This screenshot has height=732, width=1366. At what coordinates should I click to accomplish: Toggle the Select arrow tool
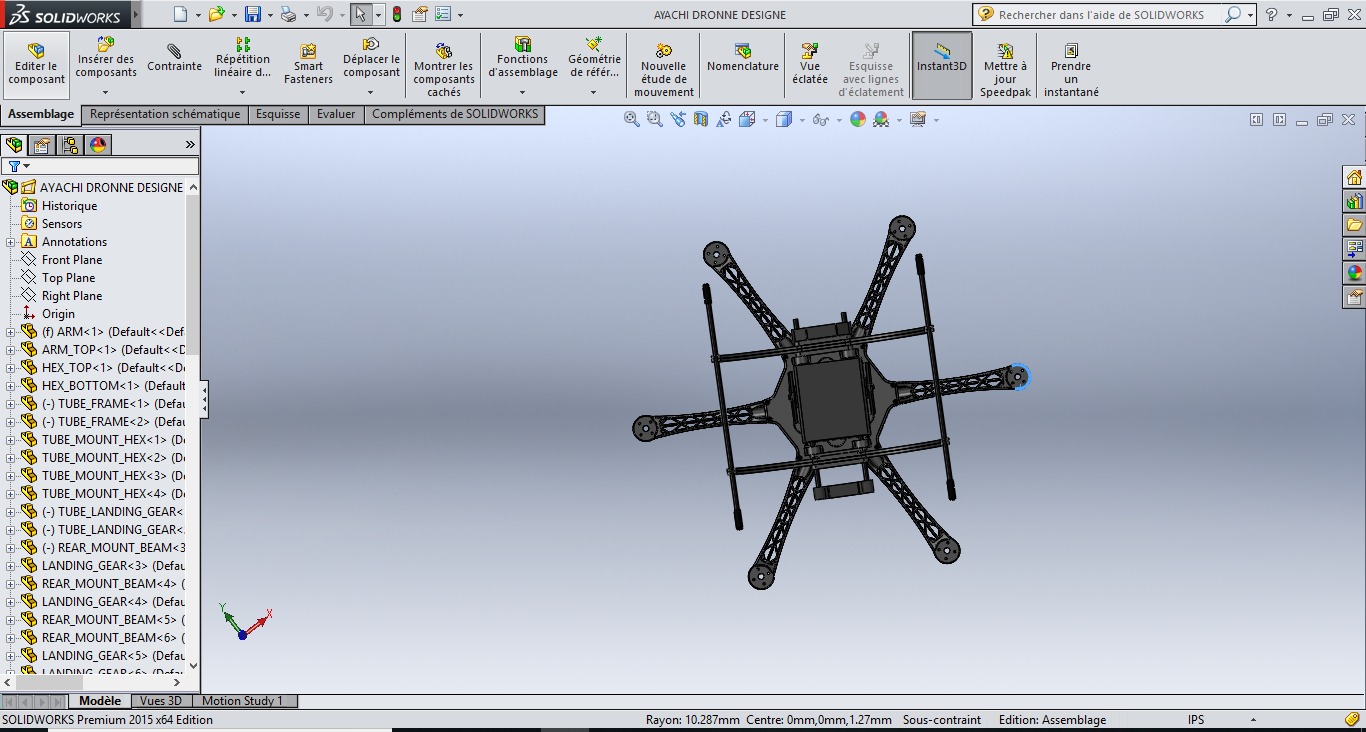point(360,14)
